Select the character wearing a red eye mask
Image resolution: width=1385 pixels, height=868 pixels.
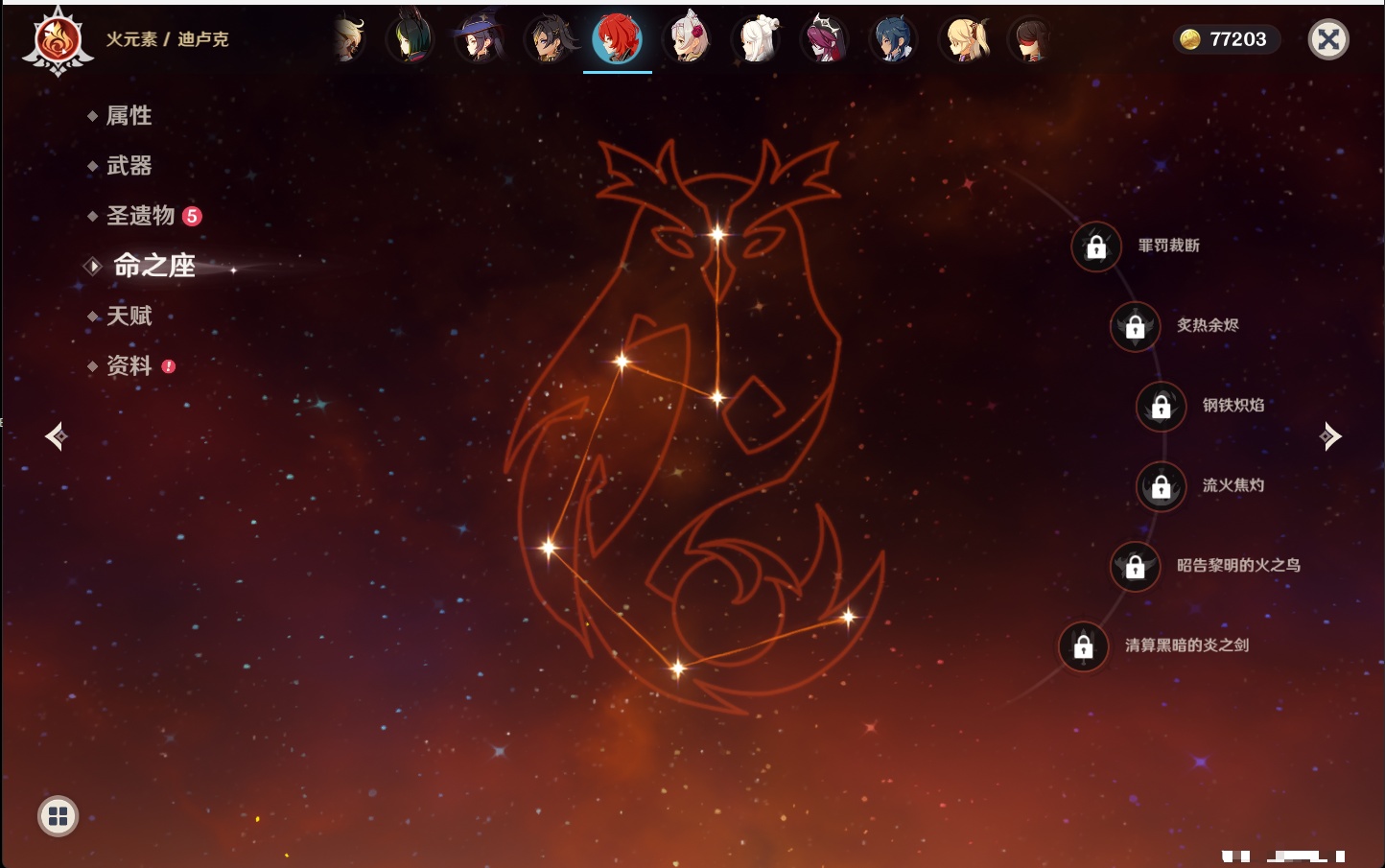1031,40
